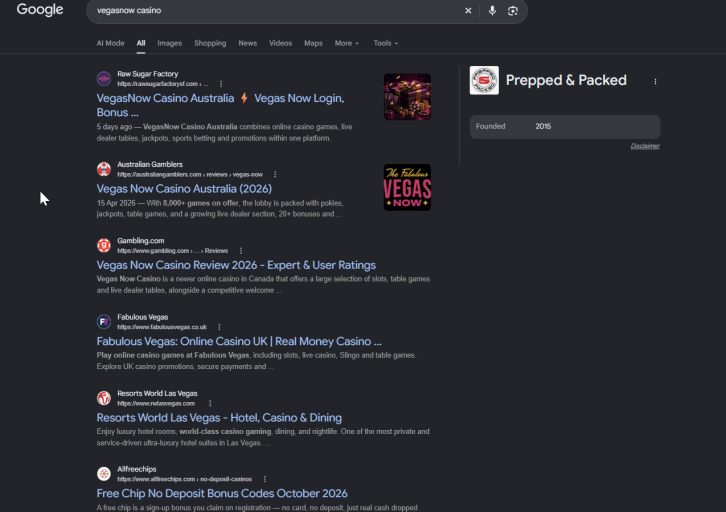Click Prepped & Packed panel title

[x=566, y=80]
